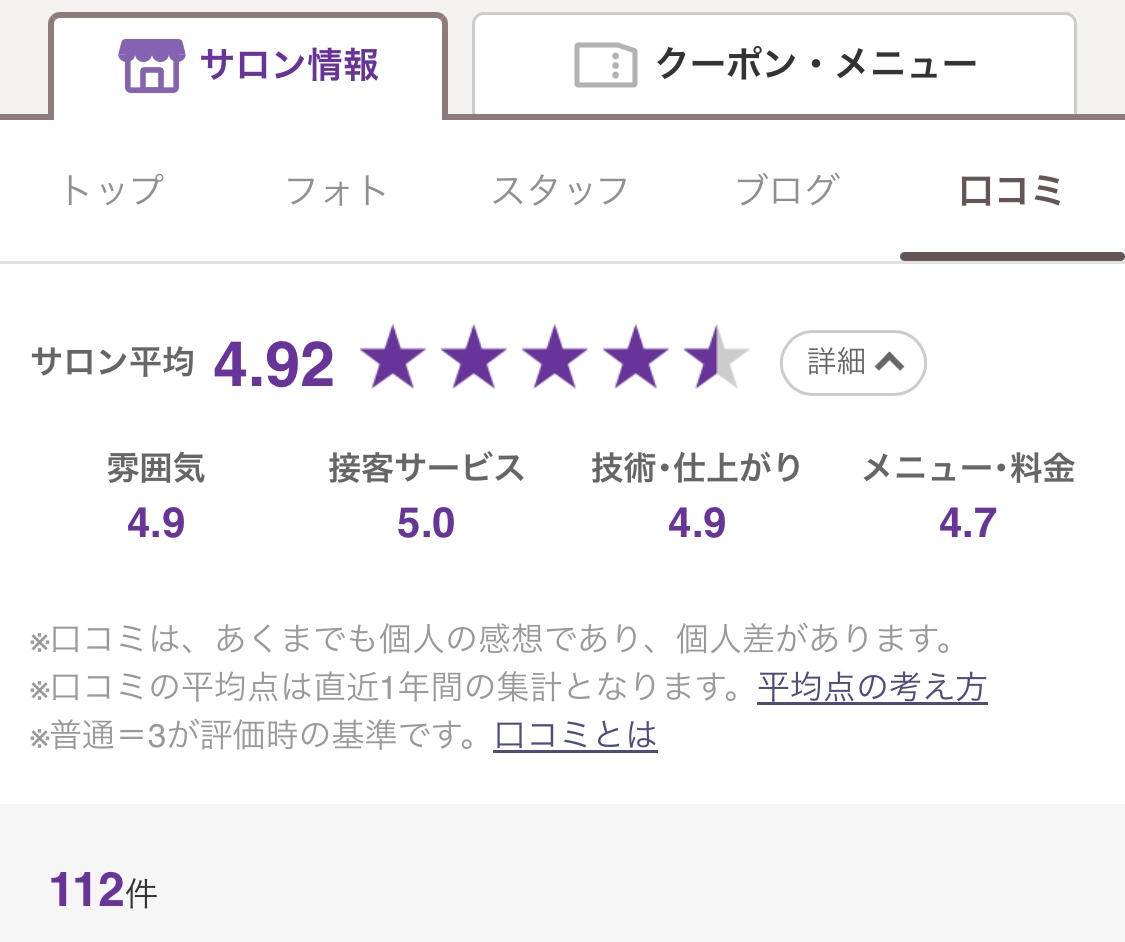Click the 112件 review count
The height and width of the screenshot is (942, 1125).
[103, 890]
